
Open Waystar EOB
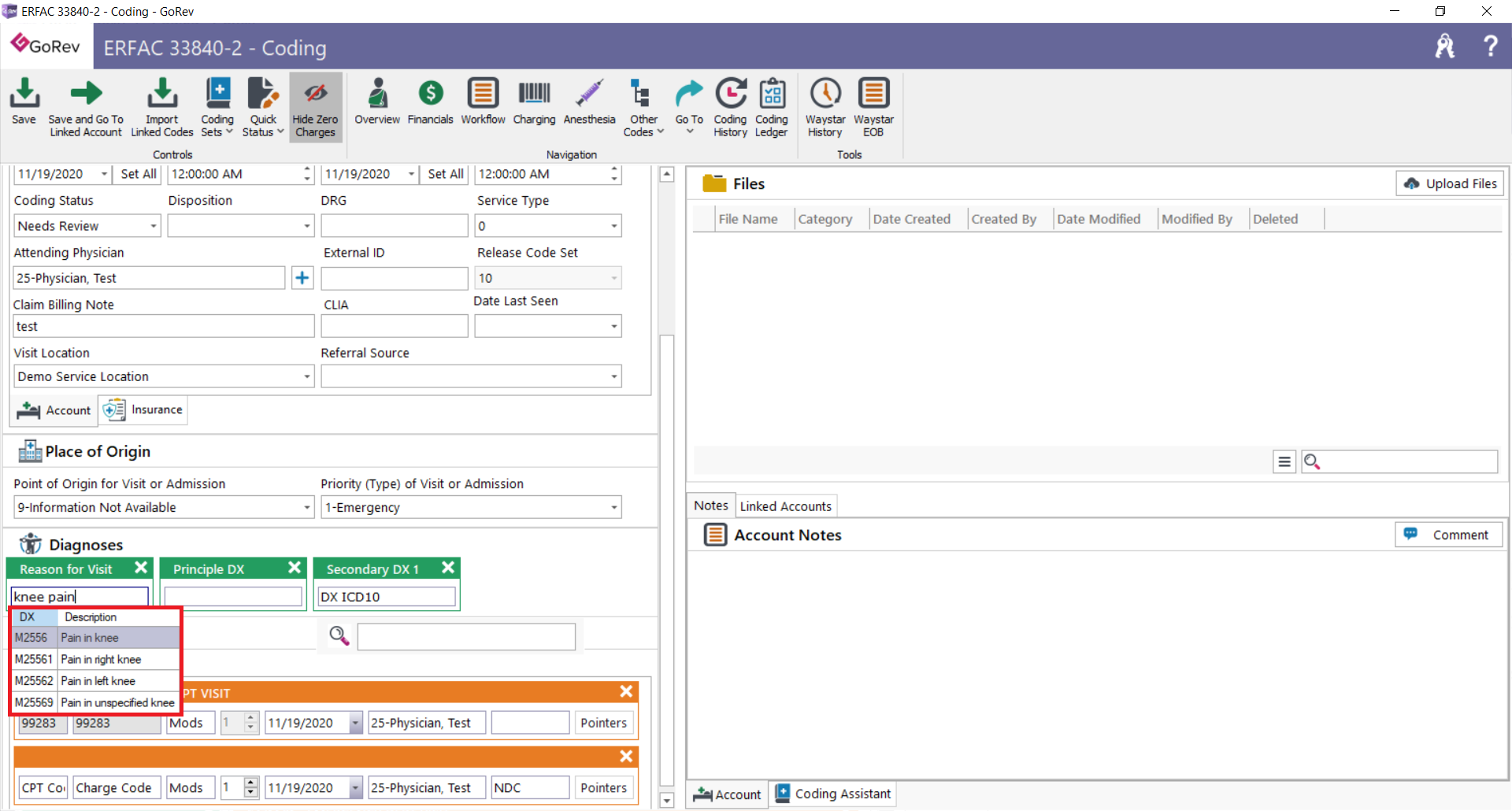pyautogui.click(x=873, y=108)
